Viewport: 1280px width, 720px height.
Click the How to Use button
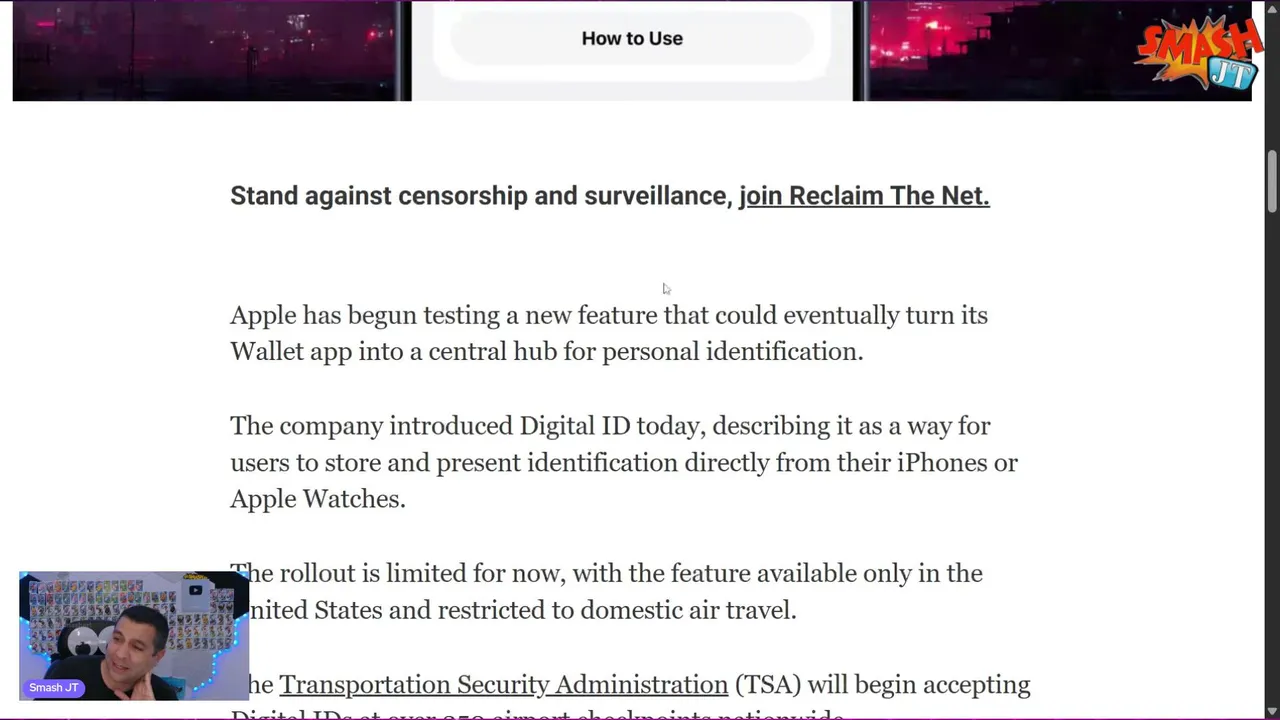pos(632,39)
